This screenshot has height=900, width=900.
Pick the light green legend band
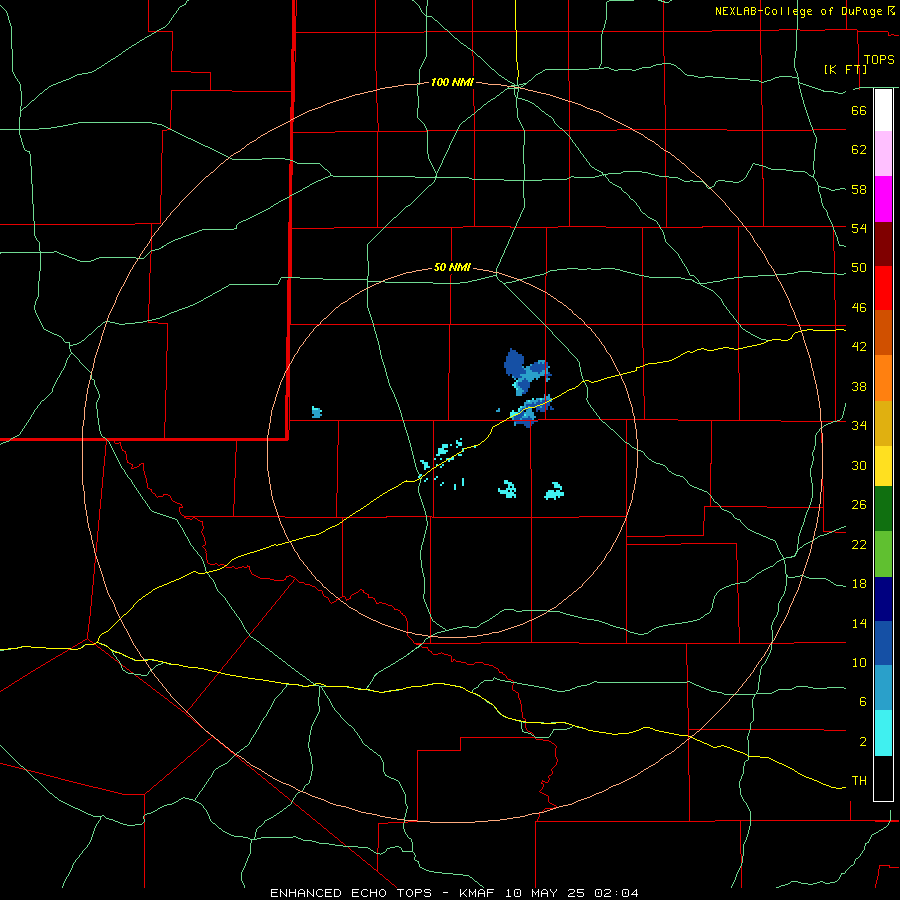click(x=883, y=554)
